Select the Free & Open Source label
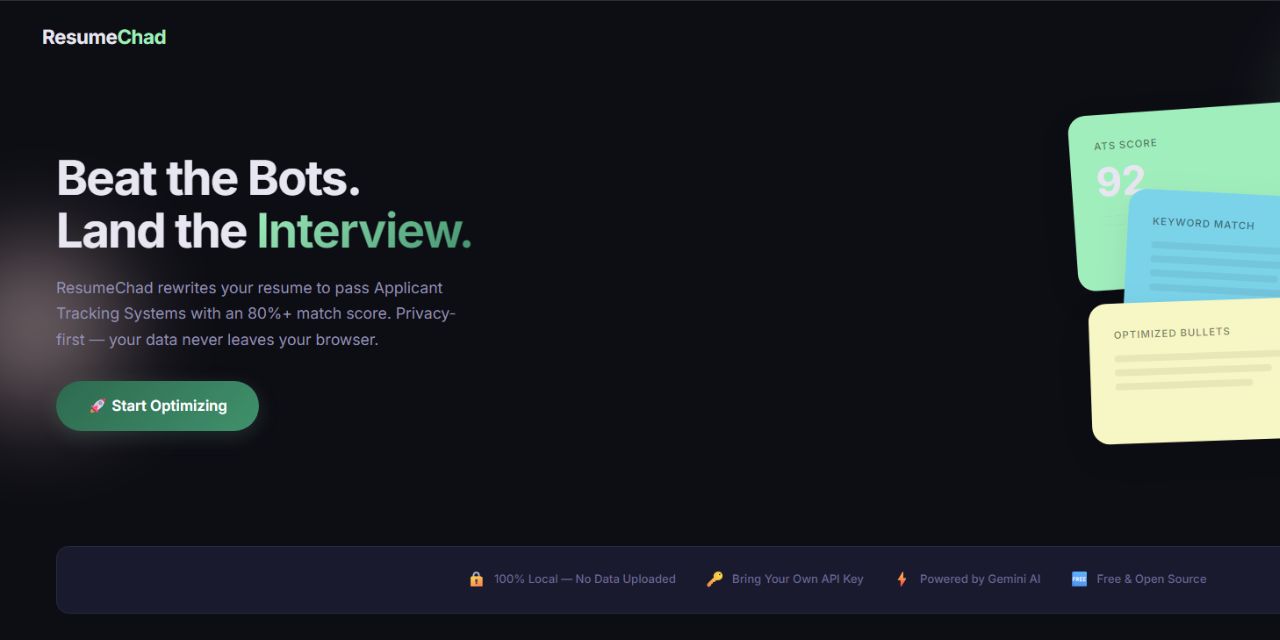Viewport: 1280px width, 640px height. click(x=1151, y=579)
